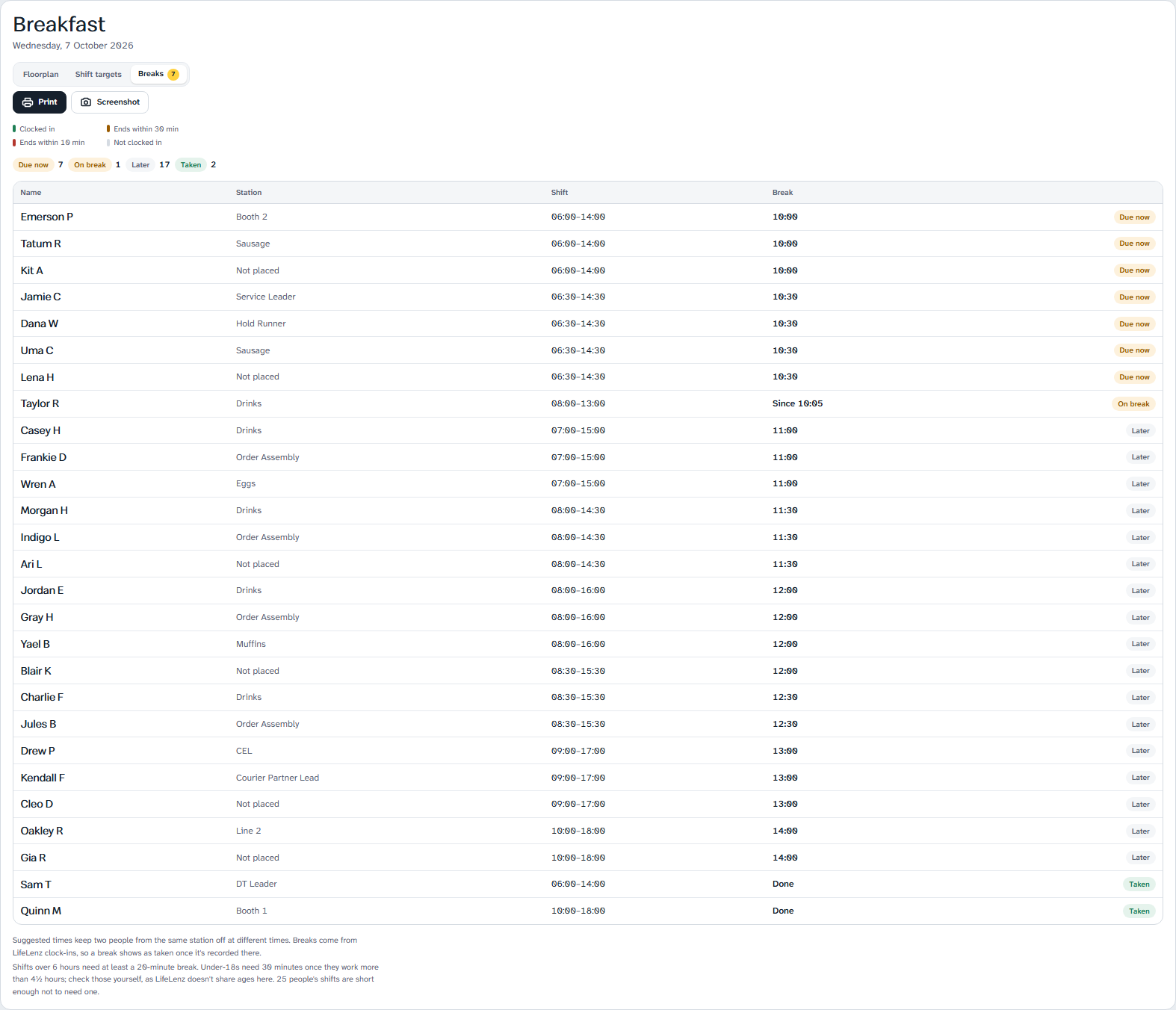
Task: Click Due now badge for Uma C
Action: pos(1134,350)
